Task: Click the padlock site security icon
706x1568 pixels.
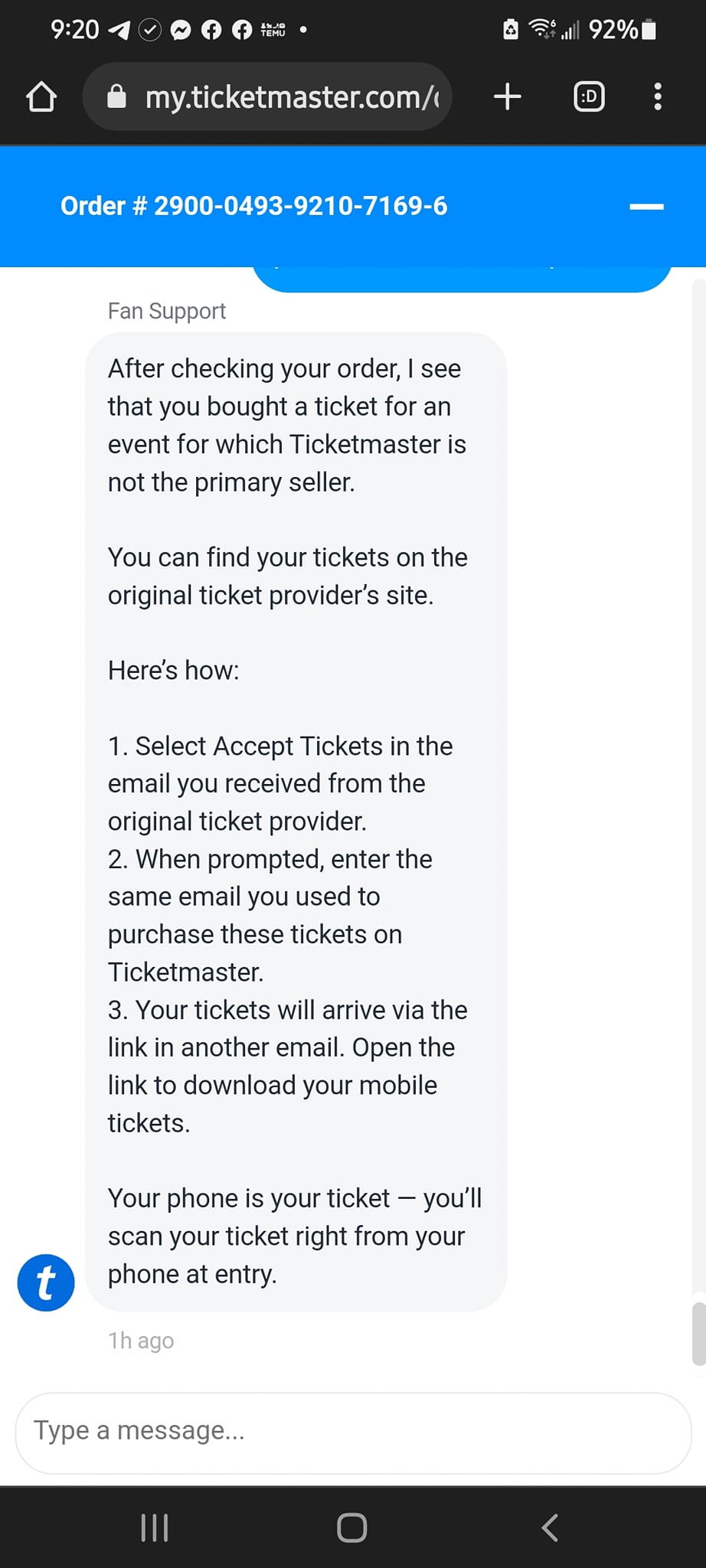Action: click(116, 96)
